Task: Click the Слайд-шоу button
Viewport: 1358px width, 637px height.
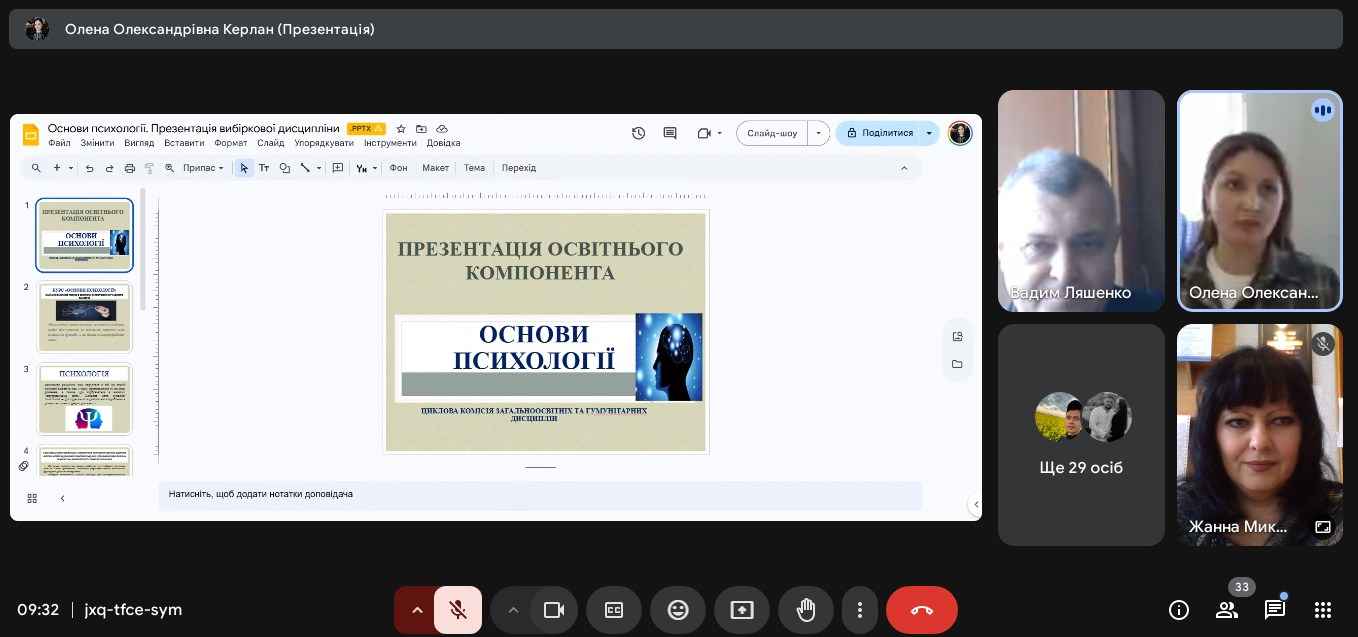Action: (x=772, y=133)
